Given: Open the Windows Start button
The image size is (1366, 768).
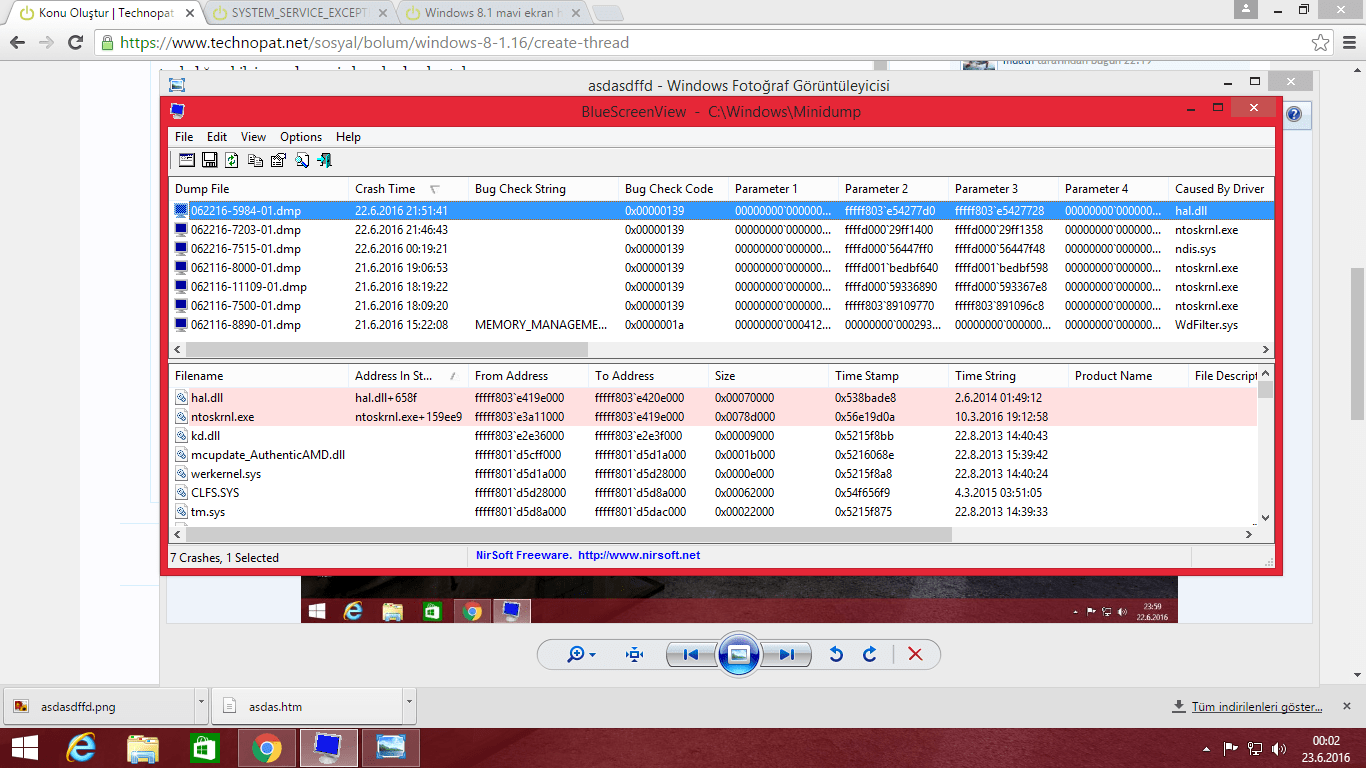Looking at the screenshot, I should click(24, 748).
